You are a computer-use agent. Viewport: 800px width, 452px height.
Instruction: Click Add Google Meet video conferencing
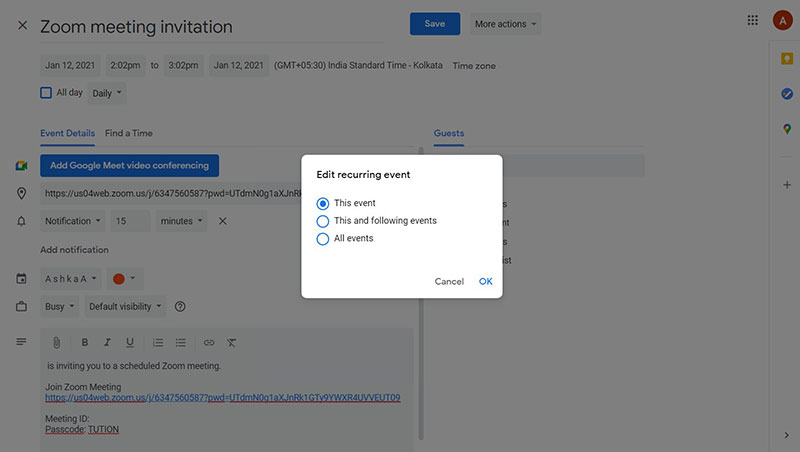click(130, 166)
